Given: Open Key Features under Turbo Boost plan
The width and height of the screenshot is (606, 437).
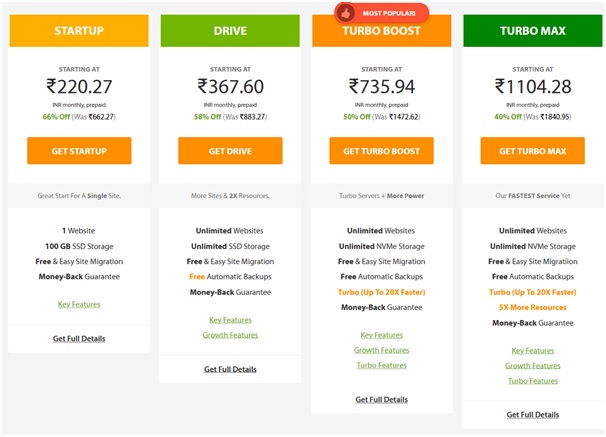Looking at the screenshot, I should tap(381, 335).
